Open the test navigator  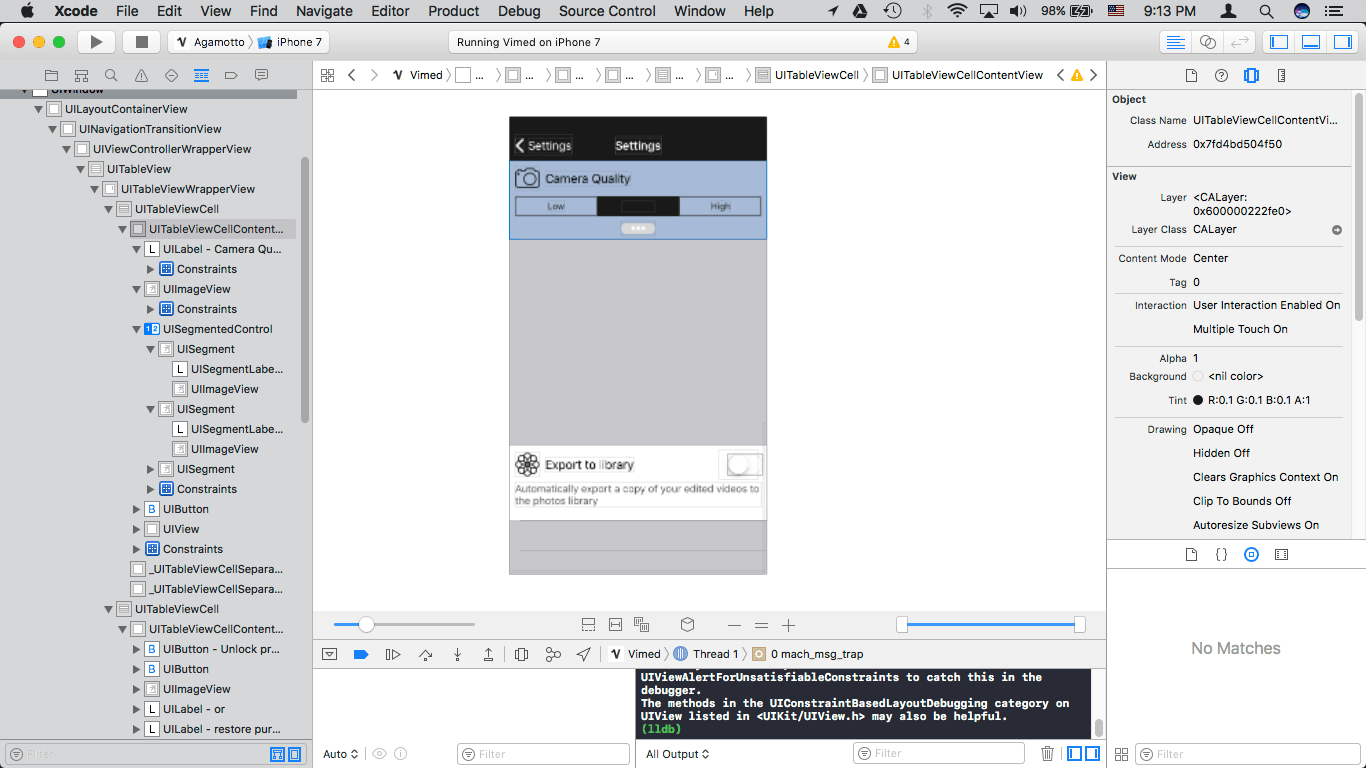171,75
